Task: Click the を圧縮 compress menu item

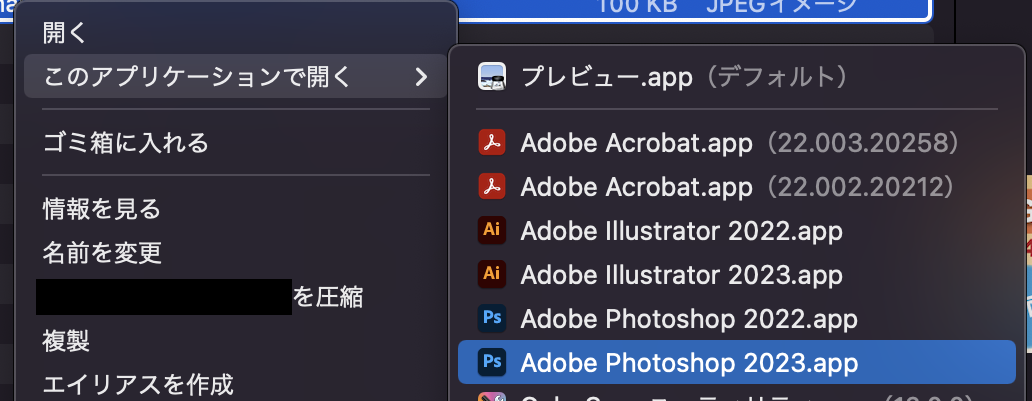Action: (327, 297)
